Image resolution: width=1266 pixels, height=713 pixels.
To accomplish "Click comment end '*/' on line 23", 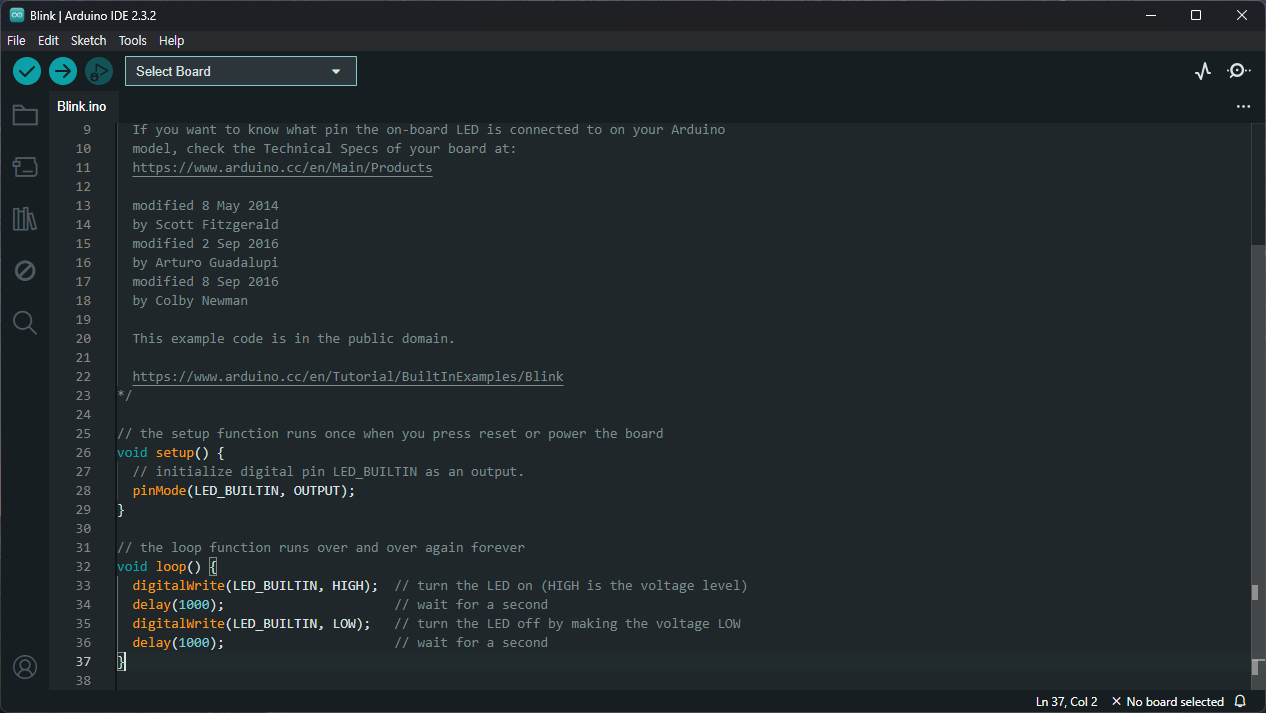I will pyautogui.click(x=124, y=396).
